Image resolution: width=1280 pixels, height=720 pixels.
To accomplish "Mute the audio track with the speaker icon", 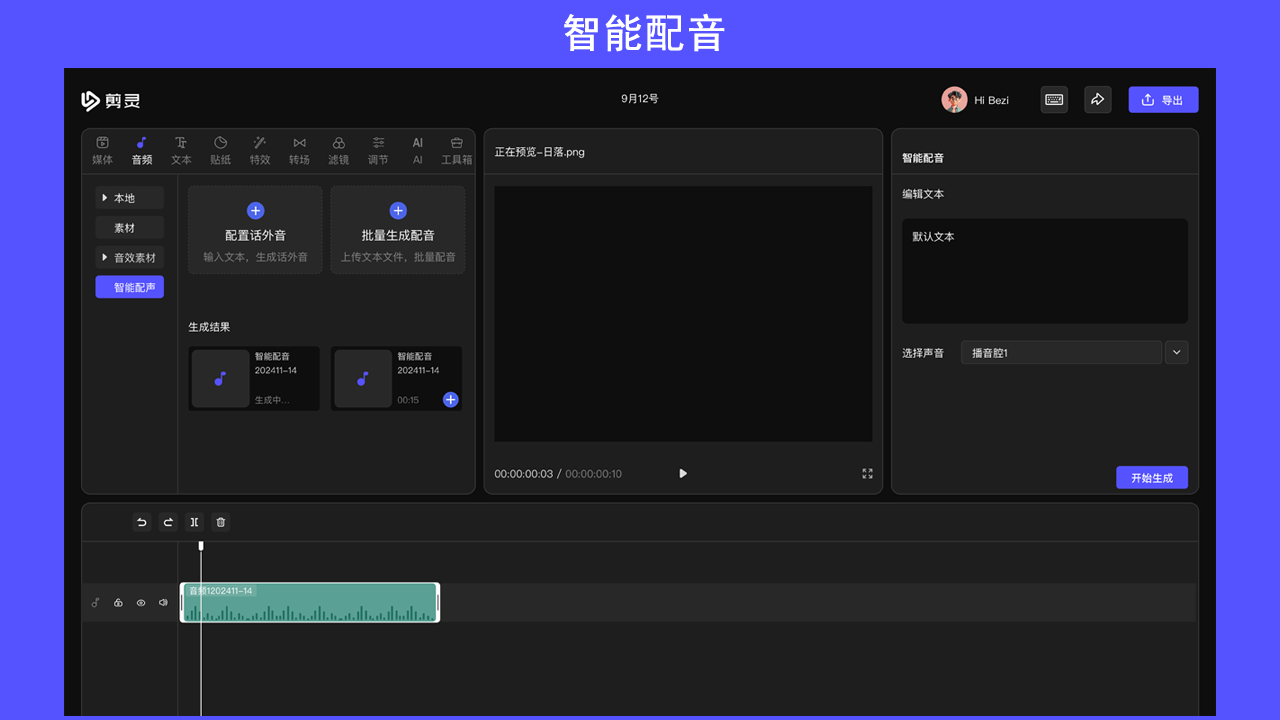I will pyautogui.click(x=163, y=602).
